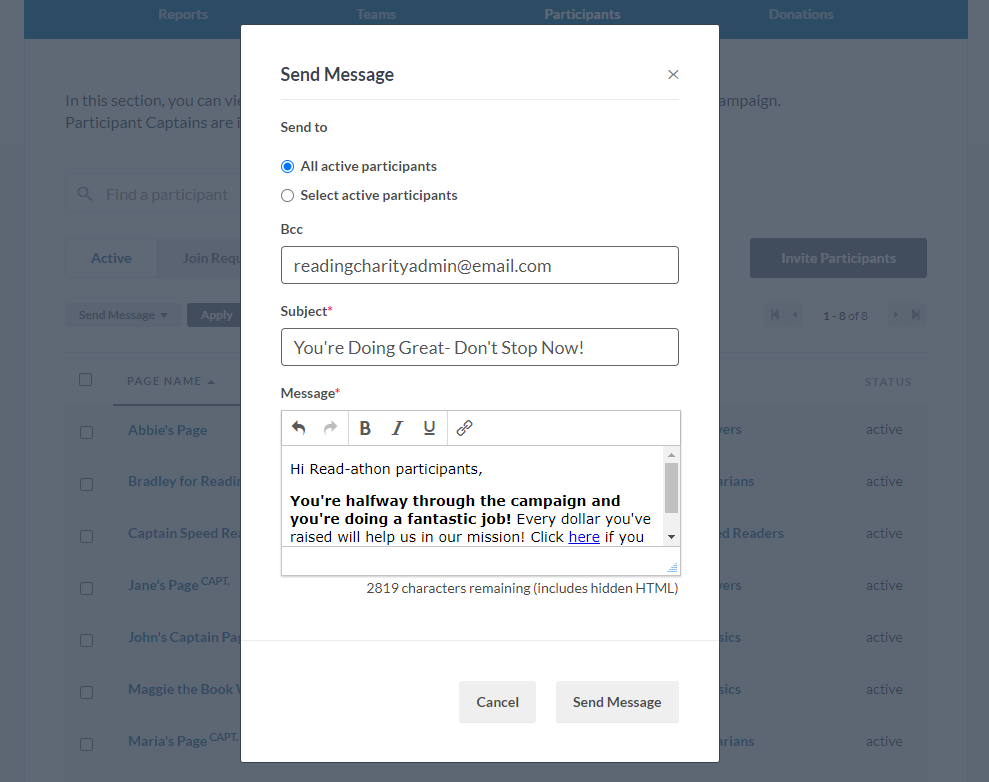Open the Donations tab
Image resolution: width=989 pixels, height=782 pixels.
coord(801,15)
